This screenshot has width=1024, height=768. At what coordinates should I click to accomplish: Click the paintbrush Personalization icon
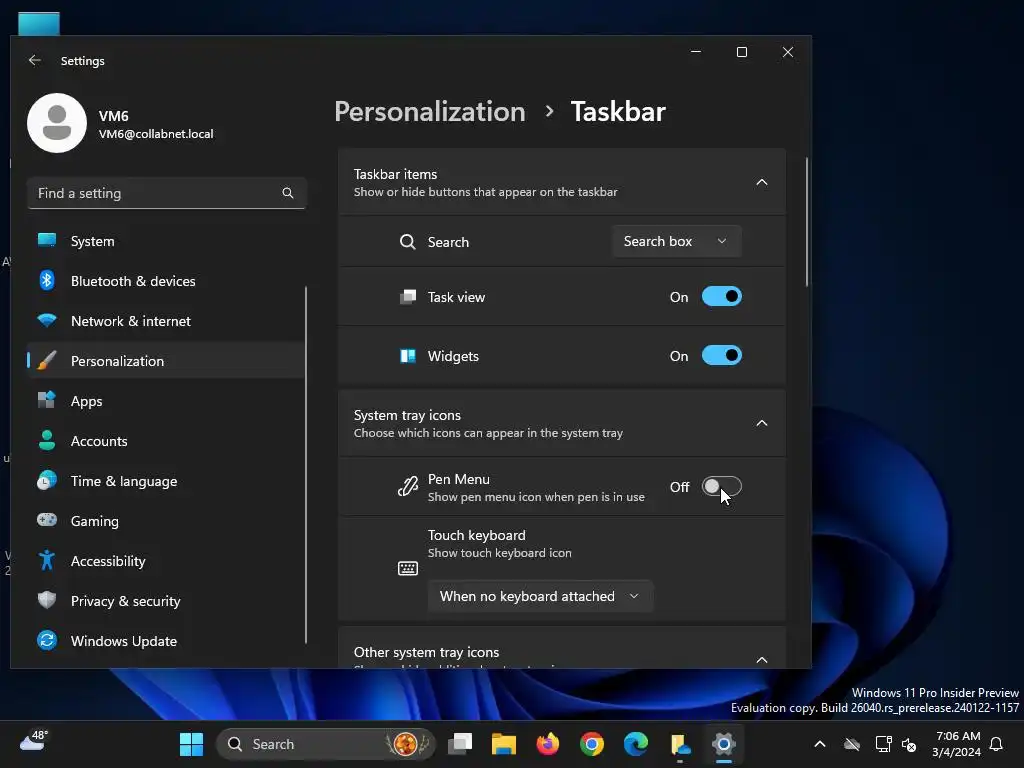pos(46,360)
